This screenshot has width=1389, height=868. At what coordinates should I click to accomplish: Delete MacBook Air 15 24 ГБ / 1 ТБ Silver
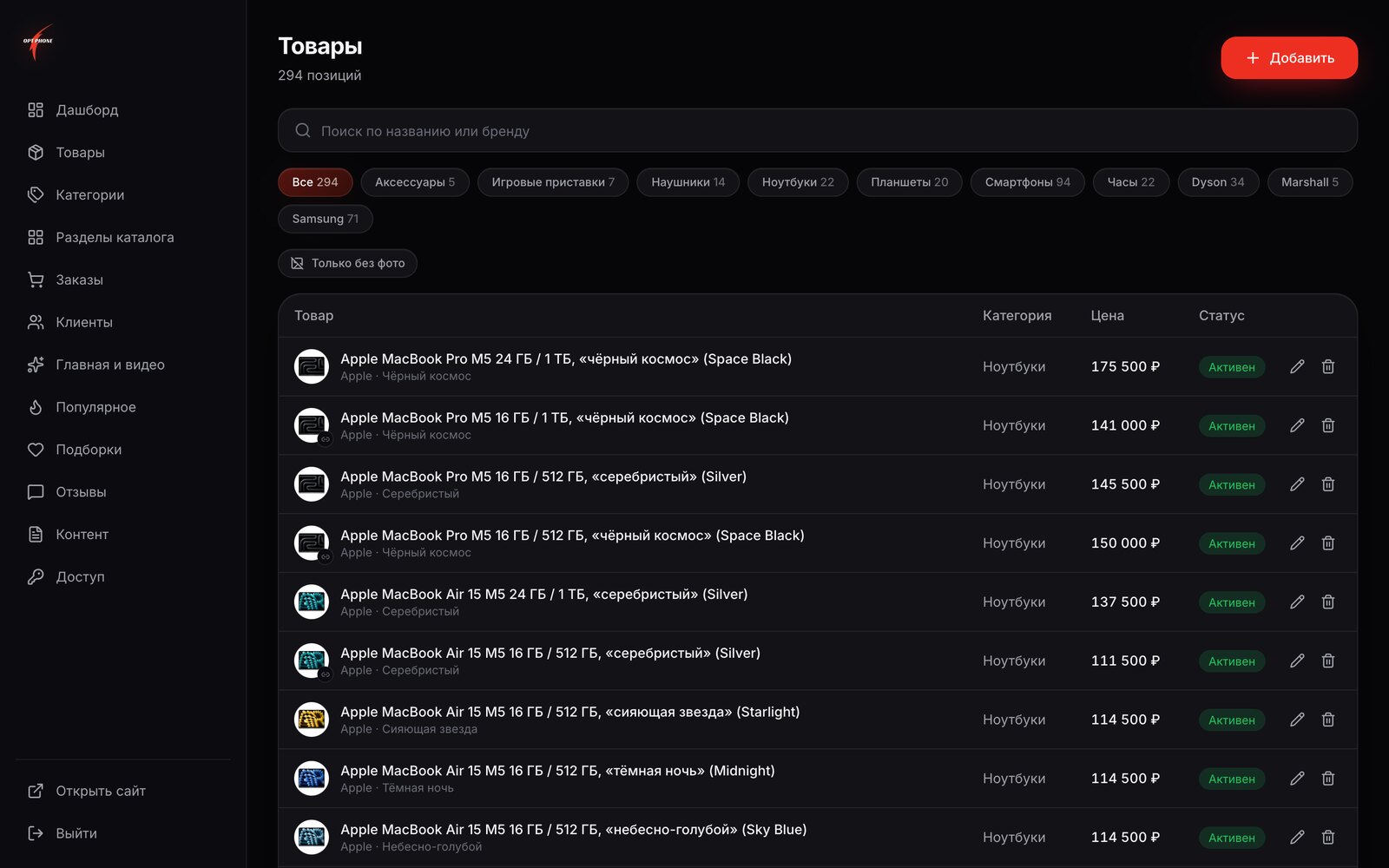click(1328, 602)
